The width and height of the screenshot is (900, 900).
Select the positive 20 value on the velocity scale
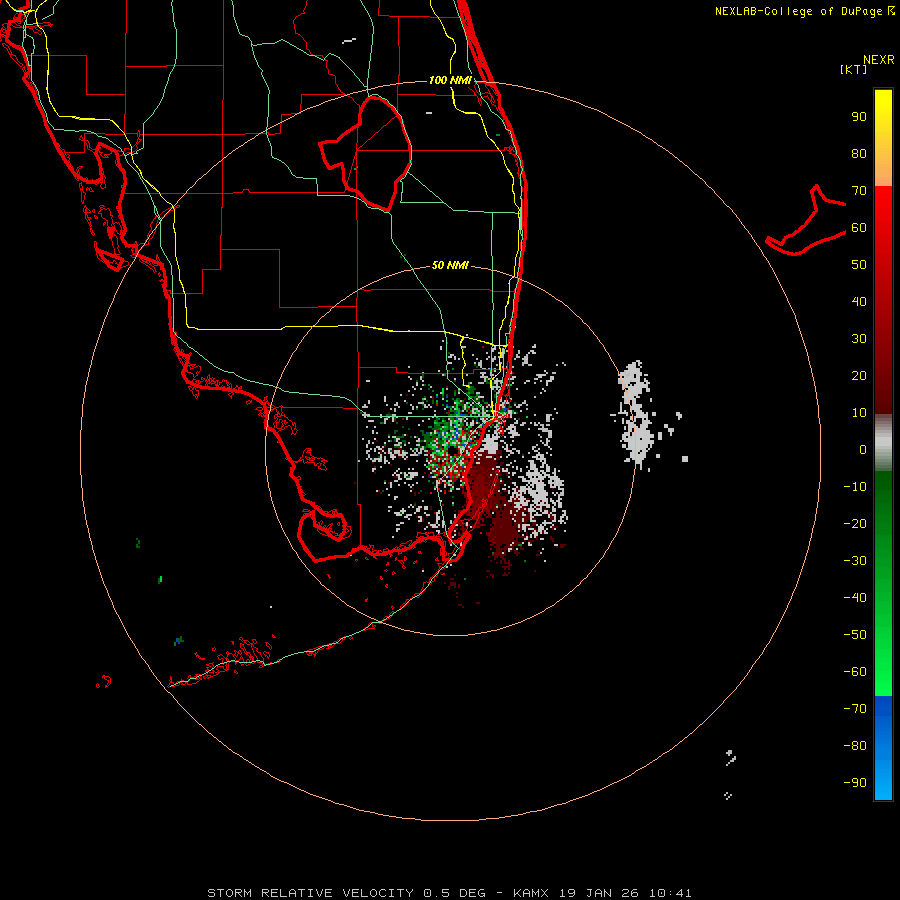[x=859, y=375]
